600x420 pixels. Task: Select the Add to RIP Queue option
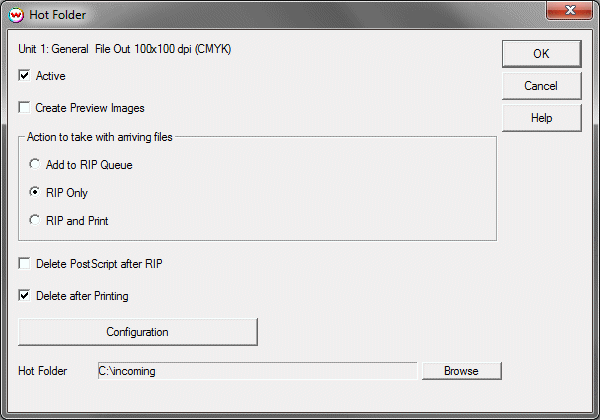pos(36,165)
